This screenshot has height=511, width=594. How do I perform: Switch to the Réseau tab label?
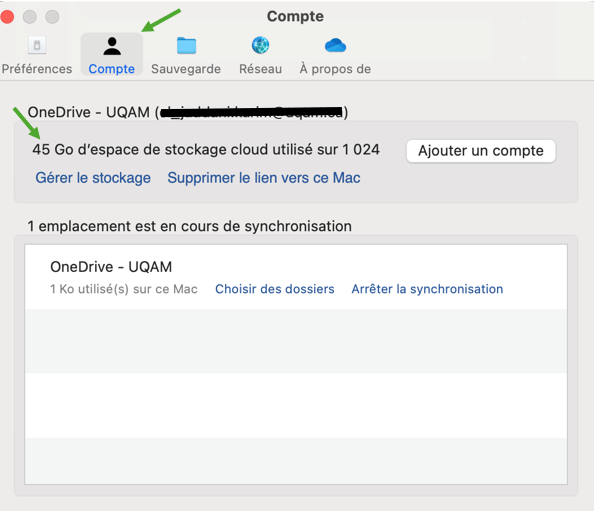(260, 69)
